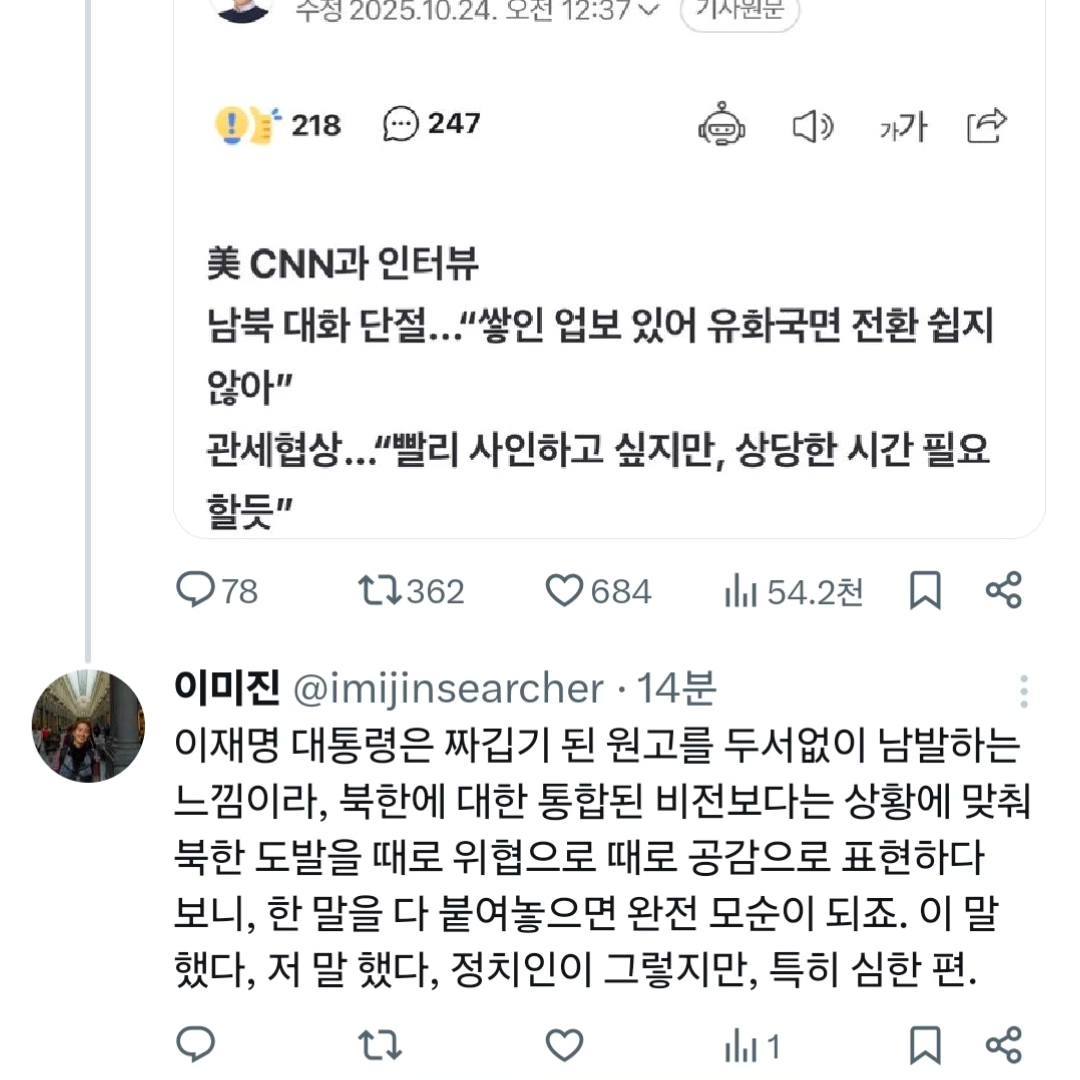Click the reply icon on the main tweet
The width and height of the screenshot is (1080, 1080).
(x=199, y=591)
